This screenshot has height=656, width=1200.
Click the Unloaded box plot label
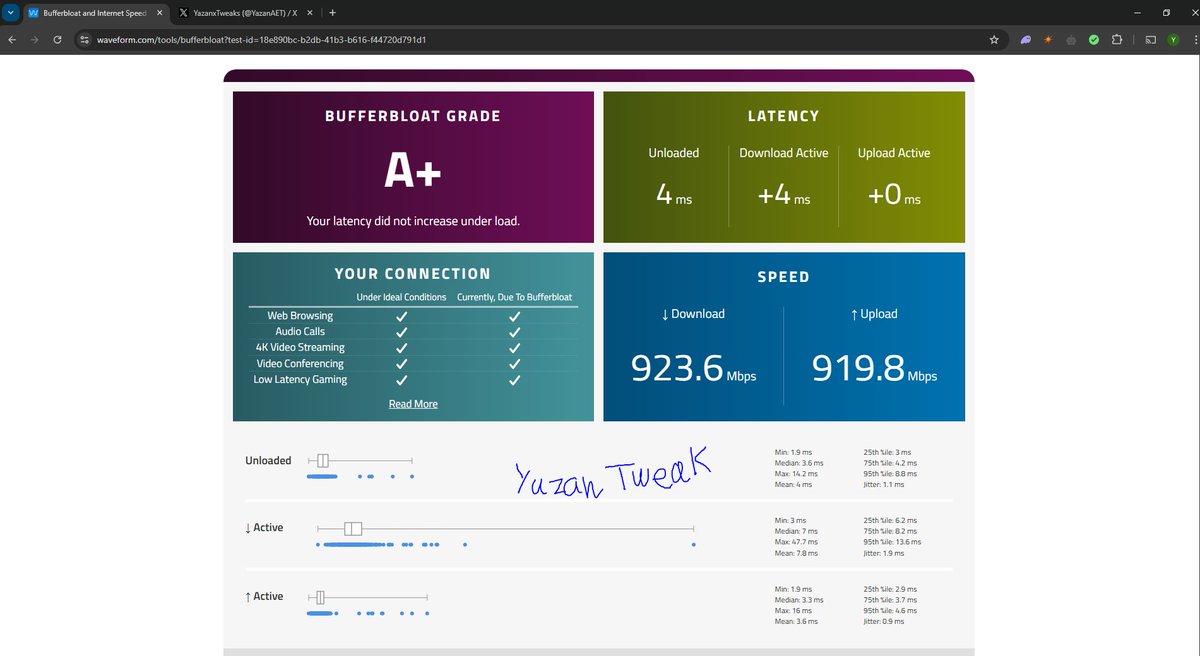[x=268, y=461]
